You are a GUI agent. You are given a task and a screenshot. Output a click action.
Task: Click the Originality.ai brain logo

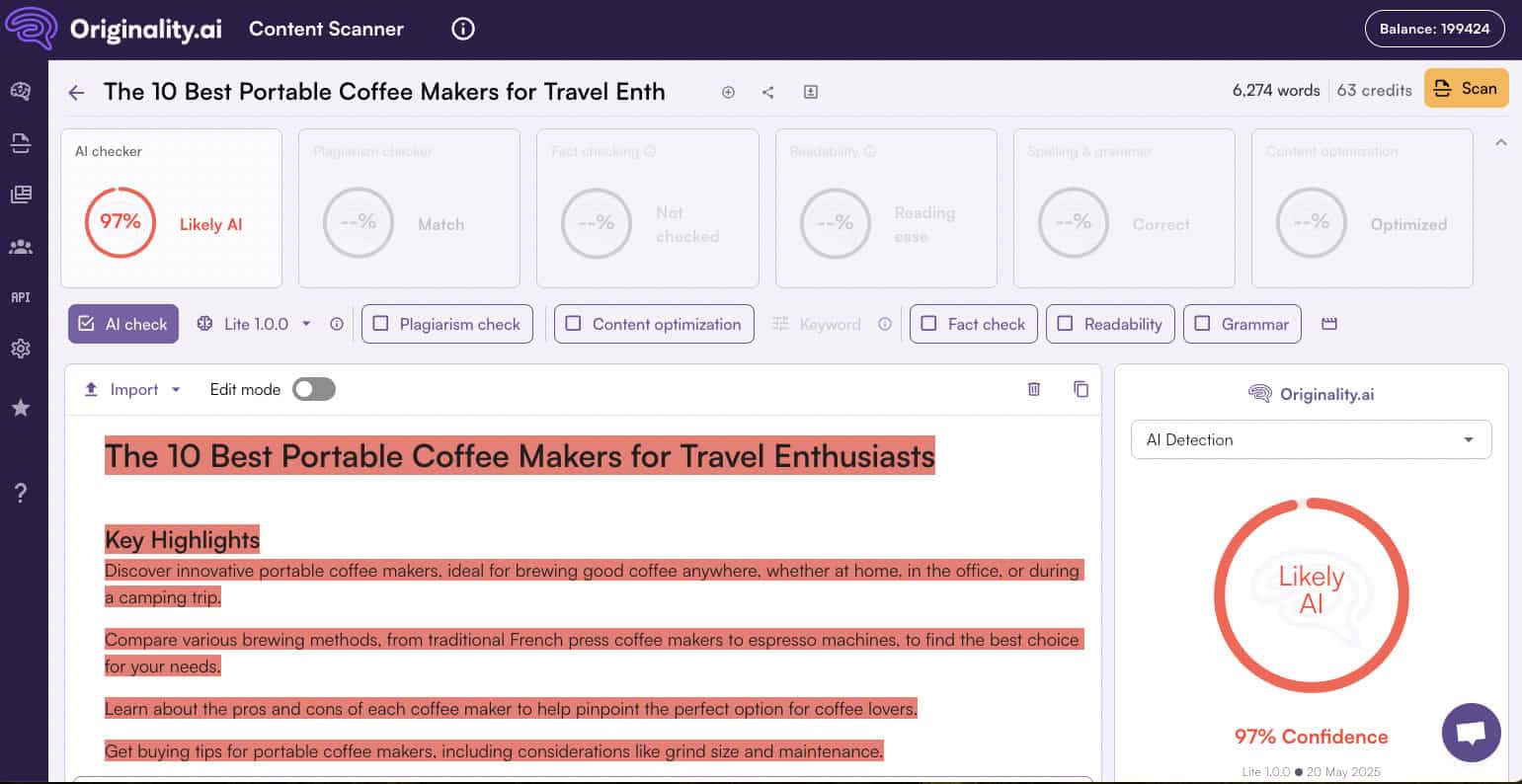(x=30, y=30)
